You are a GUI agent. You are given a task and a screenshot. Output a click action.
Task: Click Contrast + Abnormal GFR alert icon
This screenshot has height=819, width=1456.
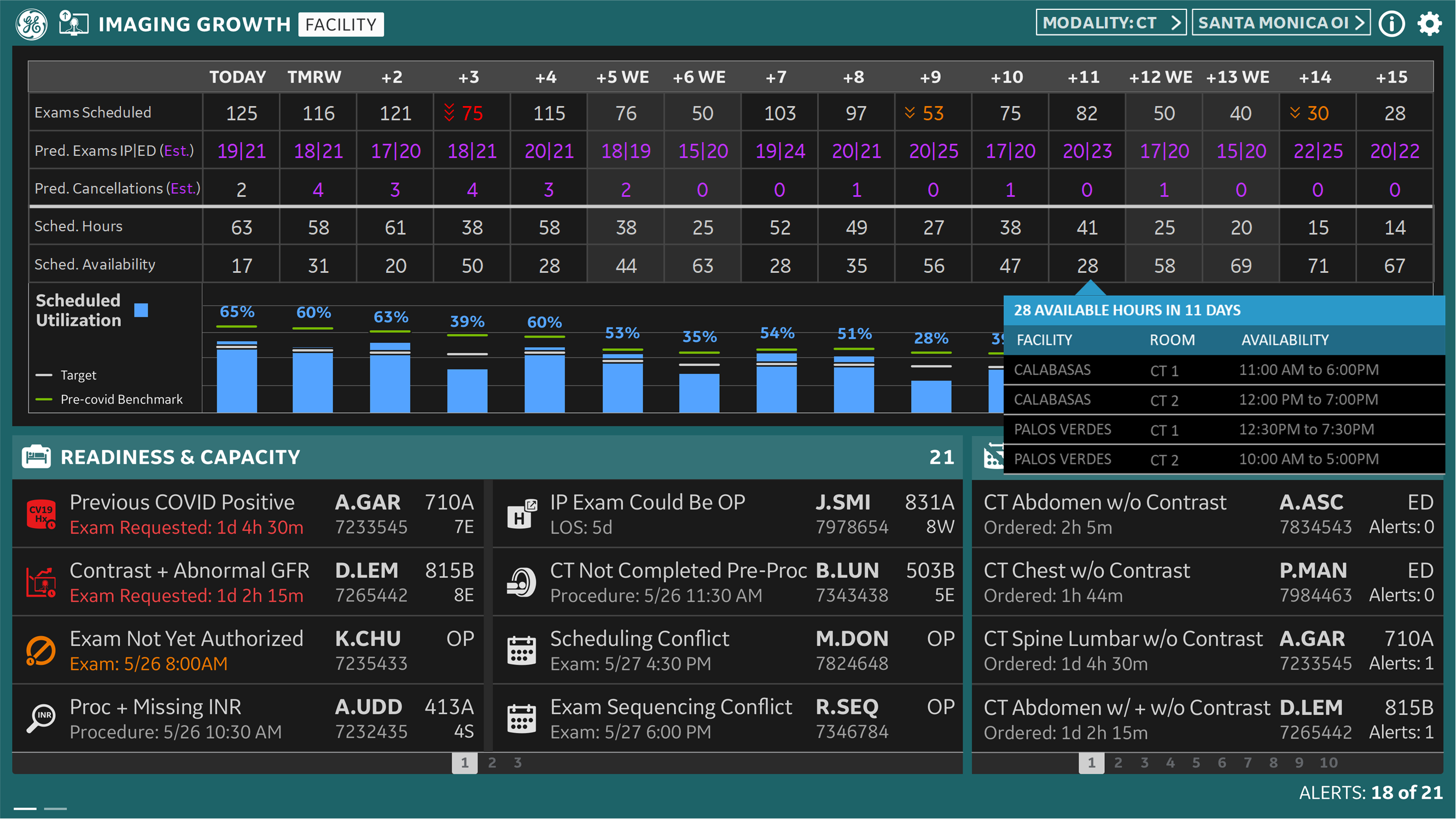click(41, 582)
